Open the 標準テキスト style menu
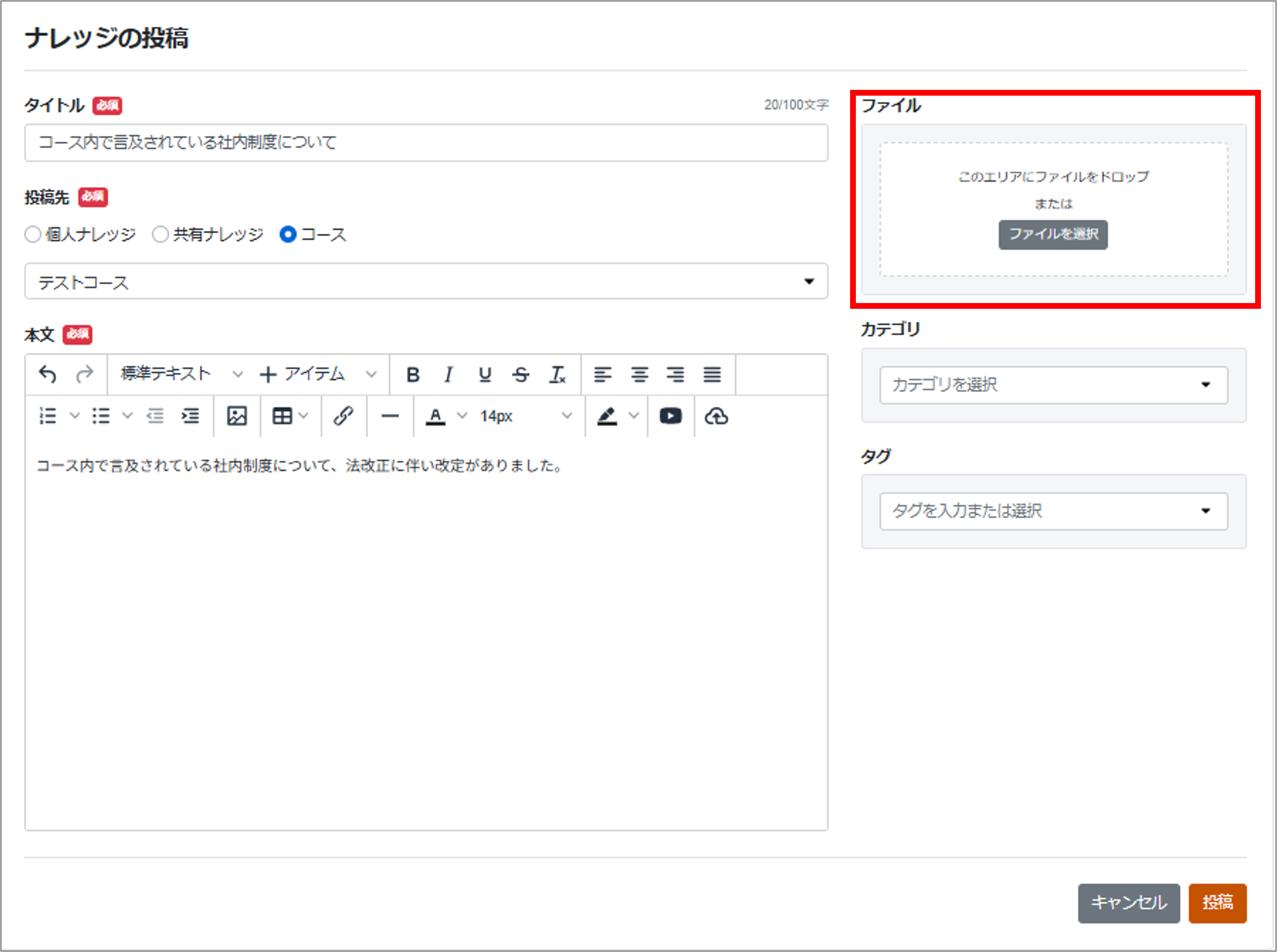 point(180,375)
